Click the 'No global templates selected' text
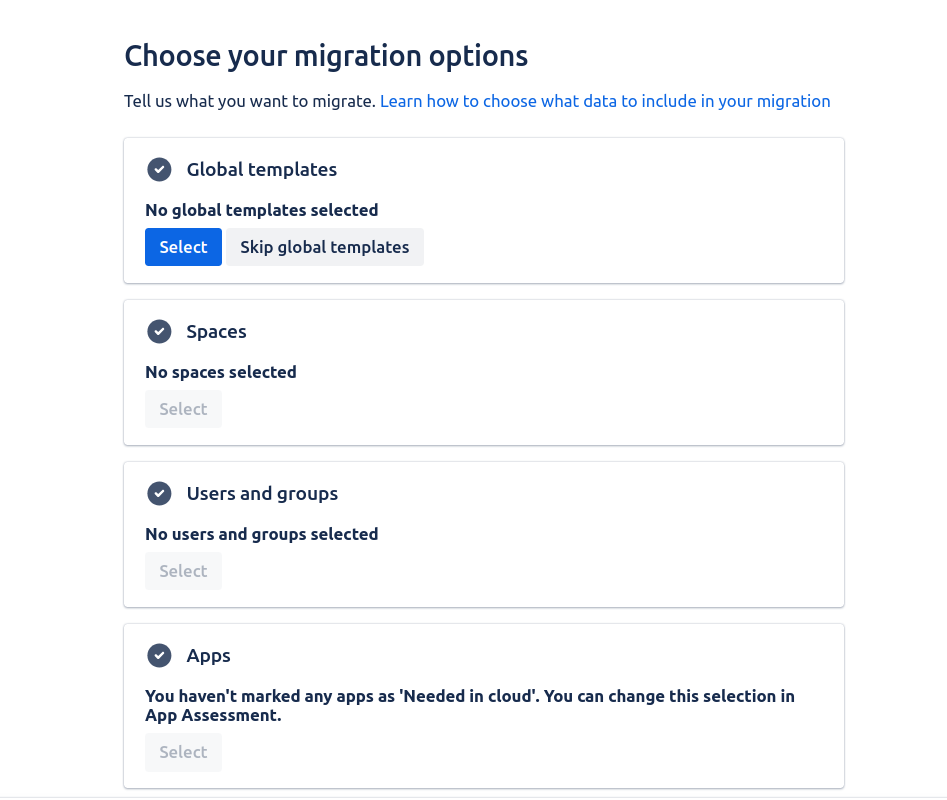This screenshot has height=800, width=947. coord(261,210)
